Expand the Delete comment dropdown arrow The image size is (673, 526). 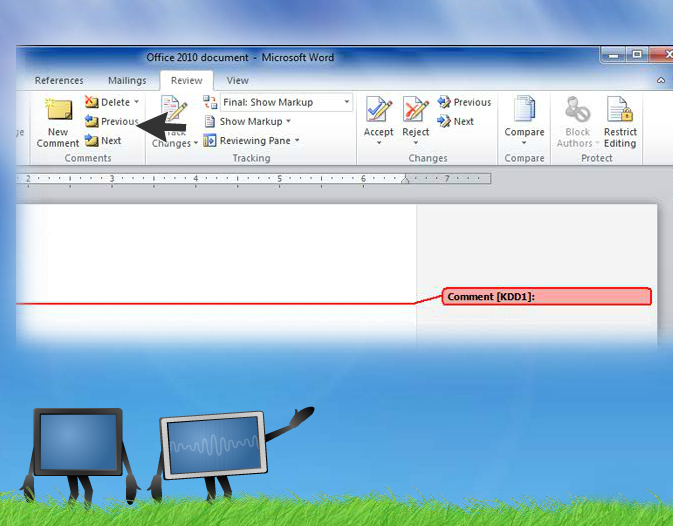coord(137,102)
